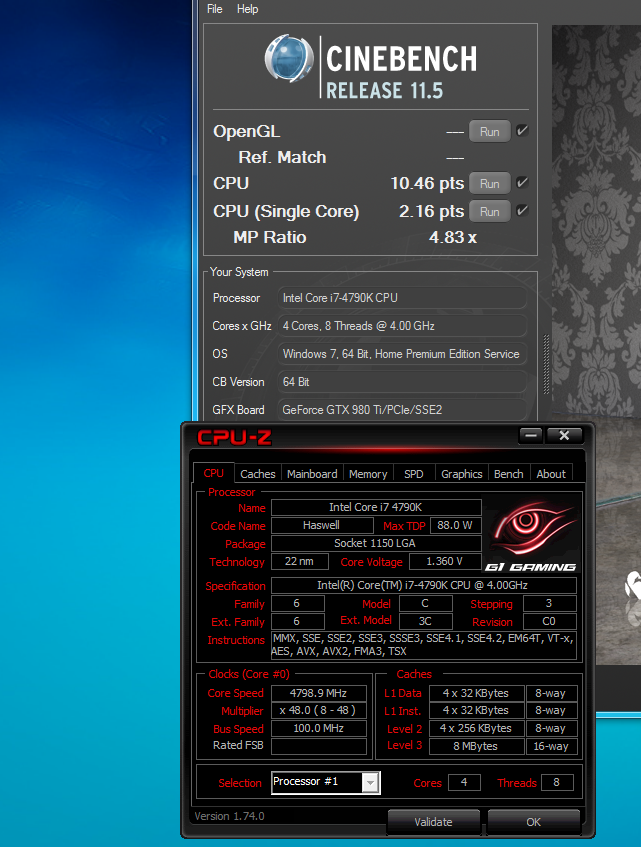The image size is (641, 847).
Task: Run the CPU Single Core benchmark
Action: [489, 211]
